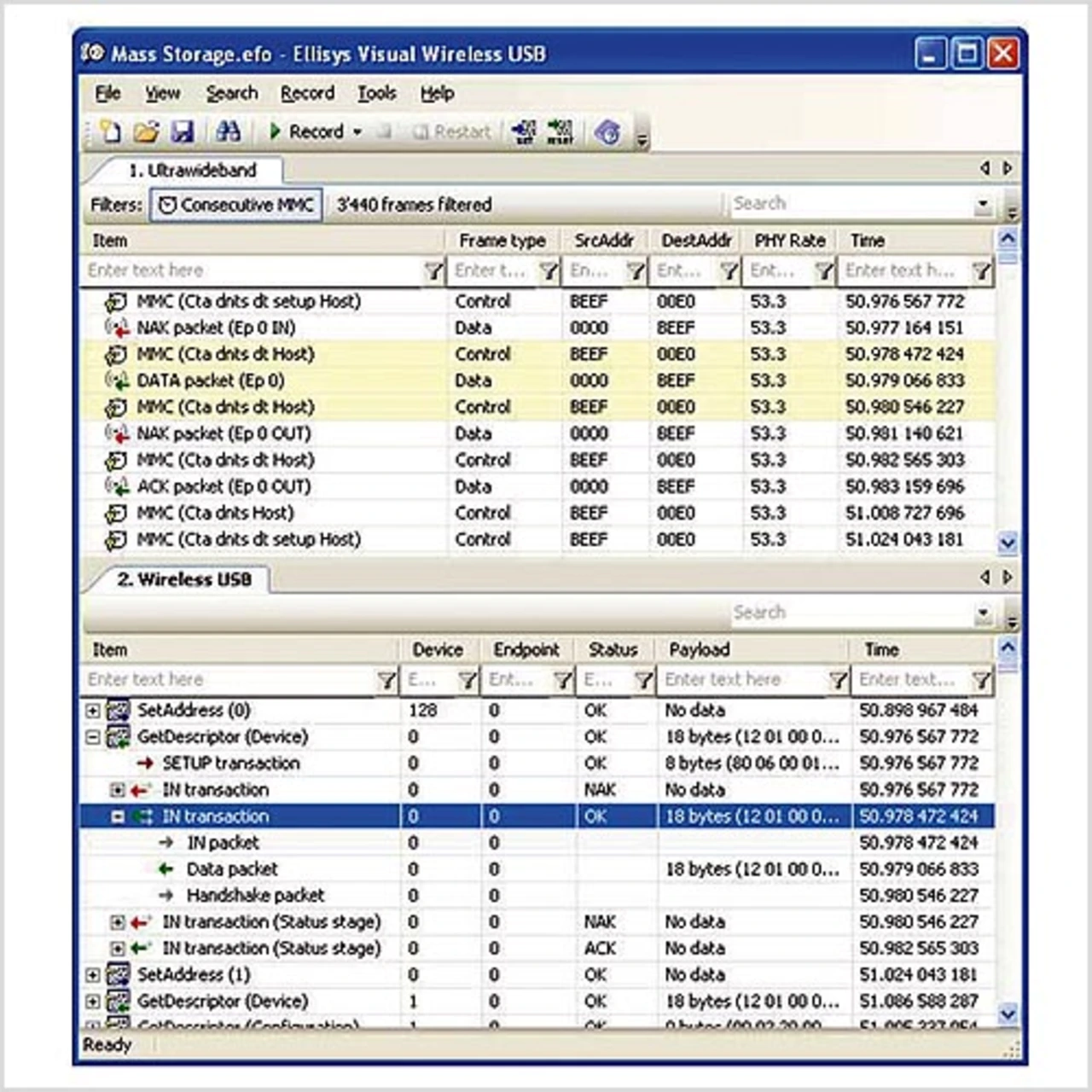Viewport: 1092px width, 1092px height.
Task: Expand the SetAddress (0) tree node
Action: [93, 711]
